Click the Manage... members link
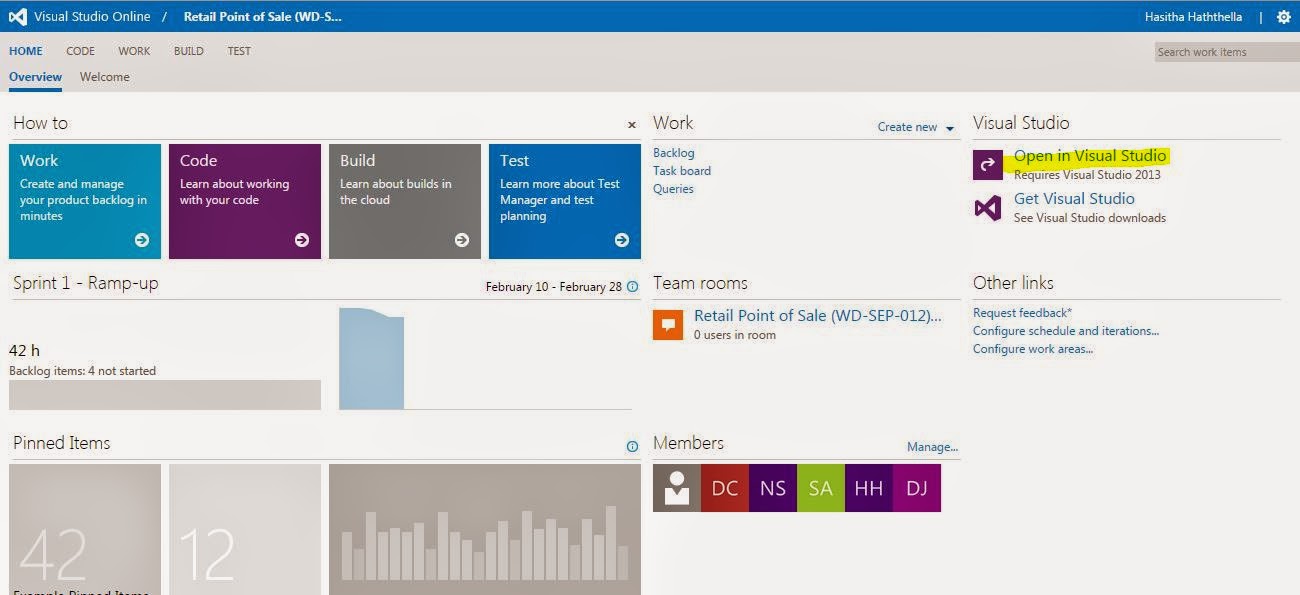Screen dimensions: 1300x595 tap(932, 447)
